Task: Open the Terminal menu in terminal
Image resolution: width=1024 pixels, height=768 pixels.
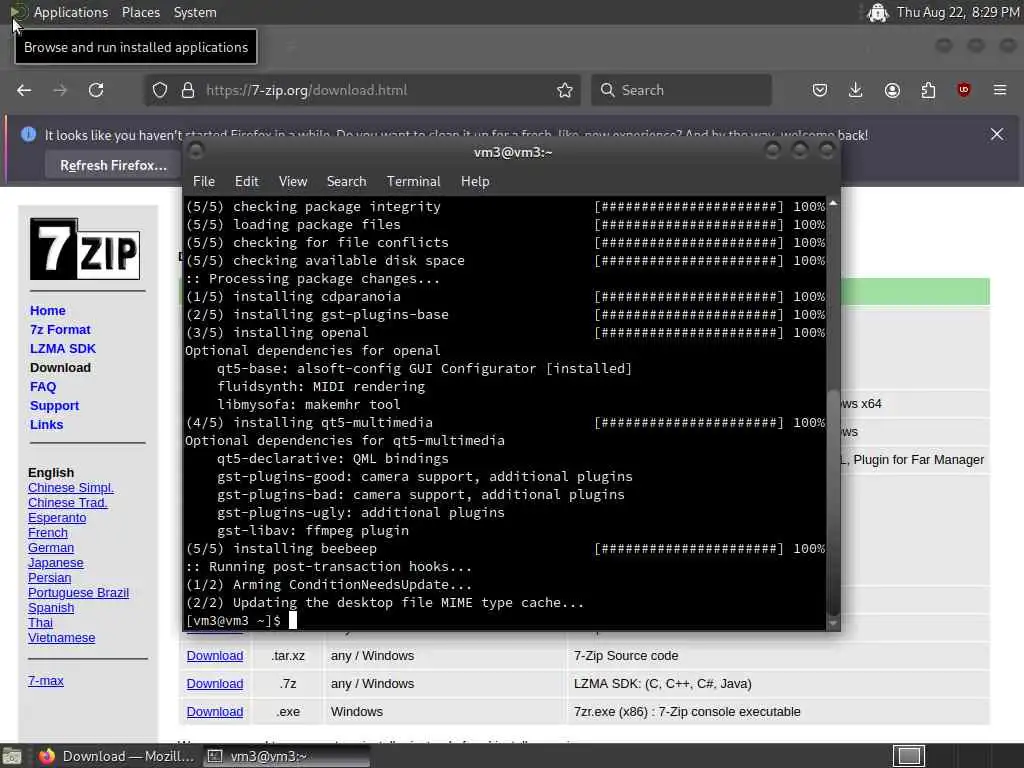Action: (413, 181)
